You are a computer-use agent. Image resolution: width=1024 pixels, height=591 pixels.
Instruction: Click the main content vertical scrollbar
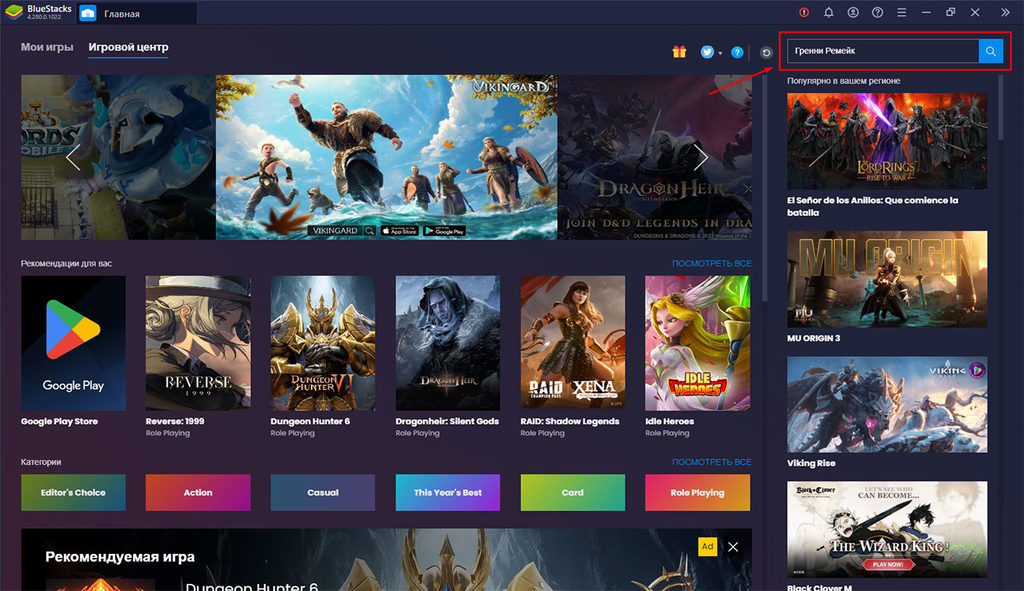(764, 188)
